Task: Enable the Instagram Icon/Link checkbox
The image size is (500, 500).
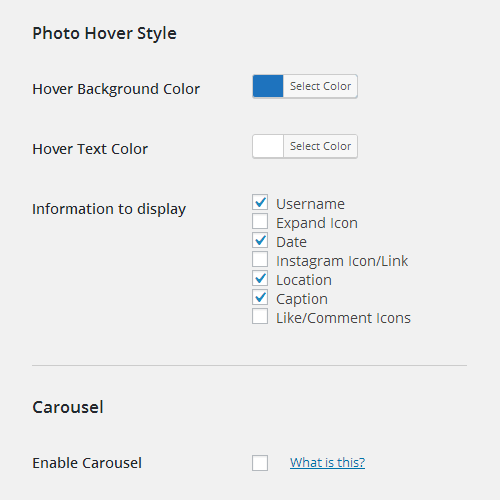Action: (260, 259)
